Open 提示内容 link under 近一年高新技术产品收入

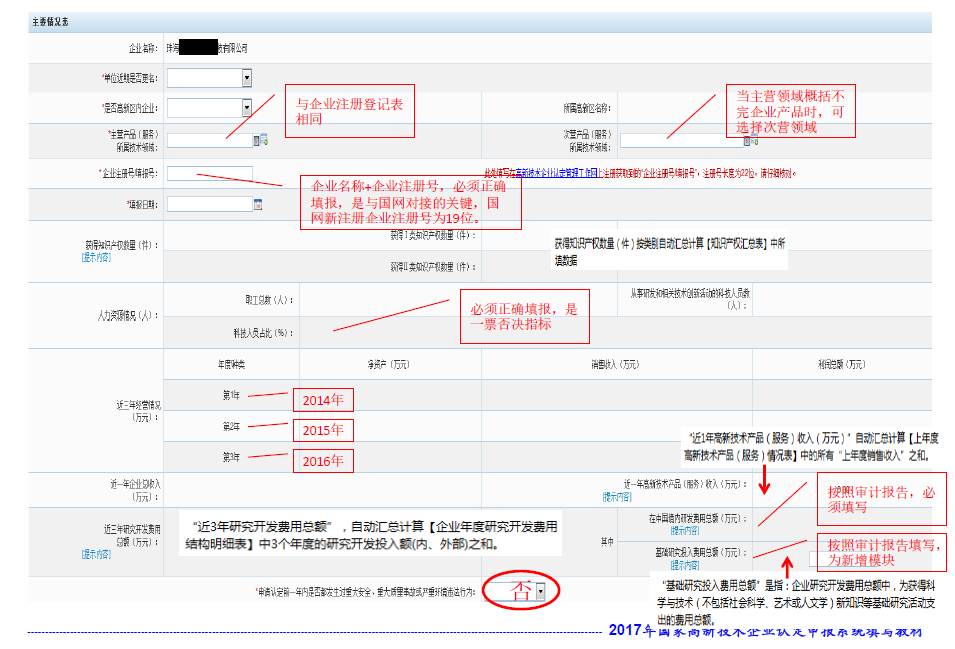coord(616,496)
